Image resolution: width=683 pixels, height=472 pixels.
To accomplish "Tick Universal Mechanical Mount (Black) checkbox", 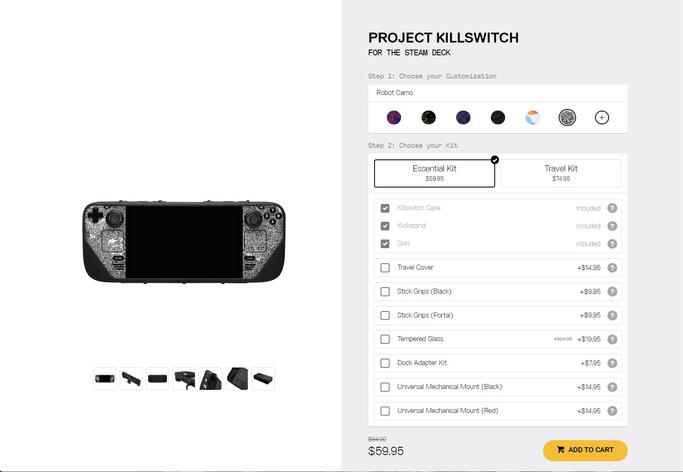I will point(385,387).
